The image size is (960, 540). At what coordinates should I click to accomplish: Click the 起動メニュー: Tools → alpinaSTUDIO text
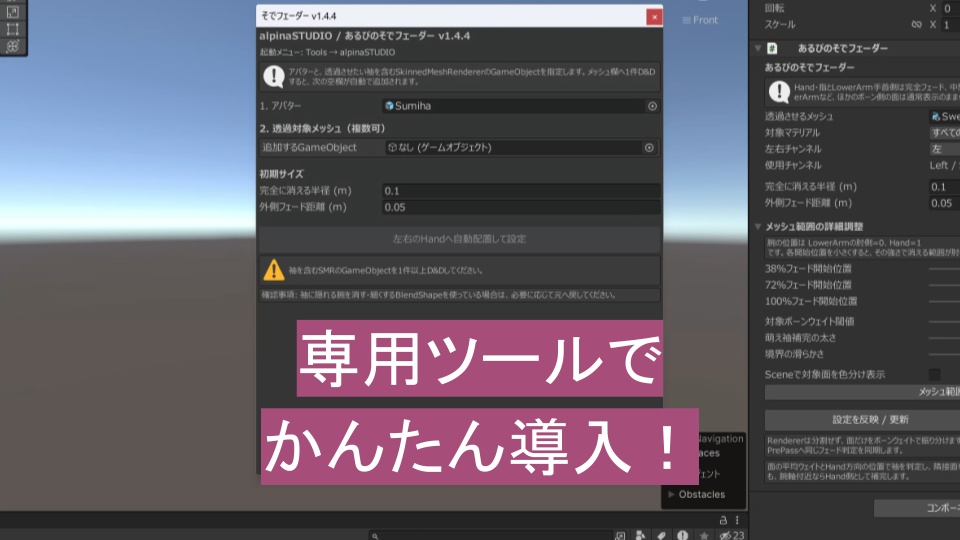327,52
